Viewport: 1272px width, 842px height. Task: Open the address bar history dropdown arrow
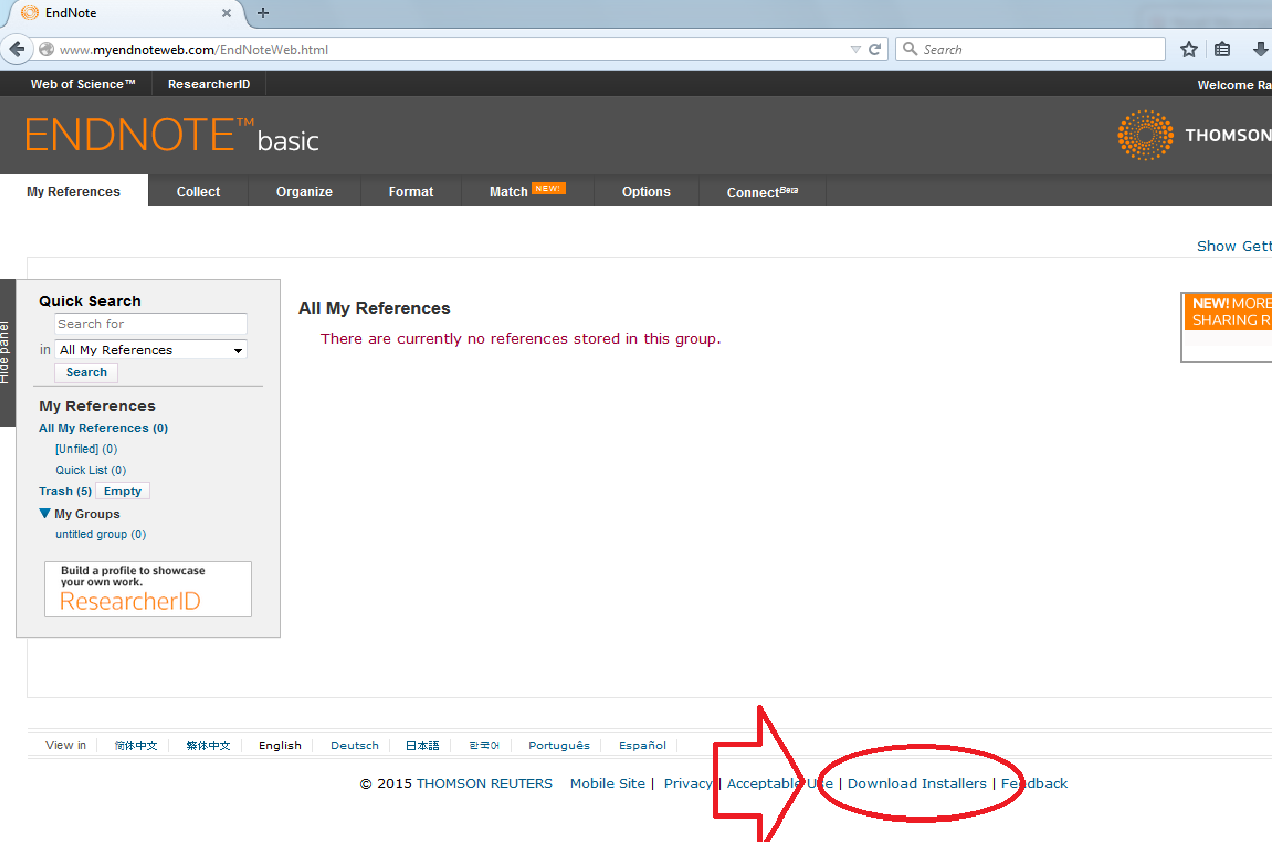855,49
